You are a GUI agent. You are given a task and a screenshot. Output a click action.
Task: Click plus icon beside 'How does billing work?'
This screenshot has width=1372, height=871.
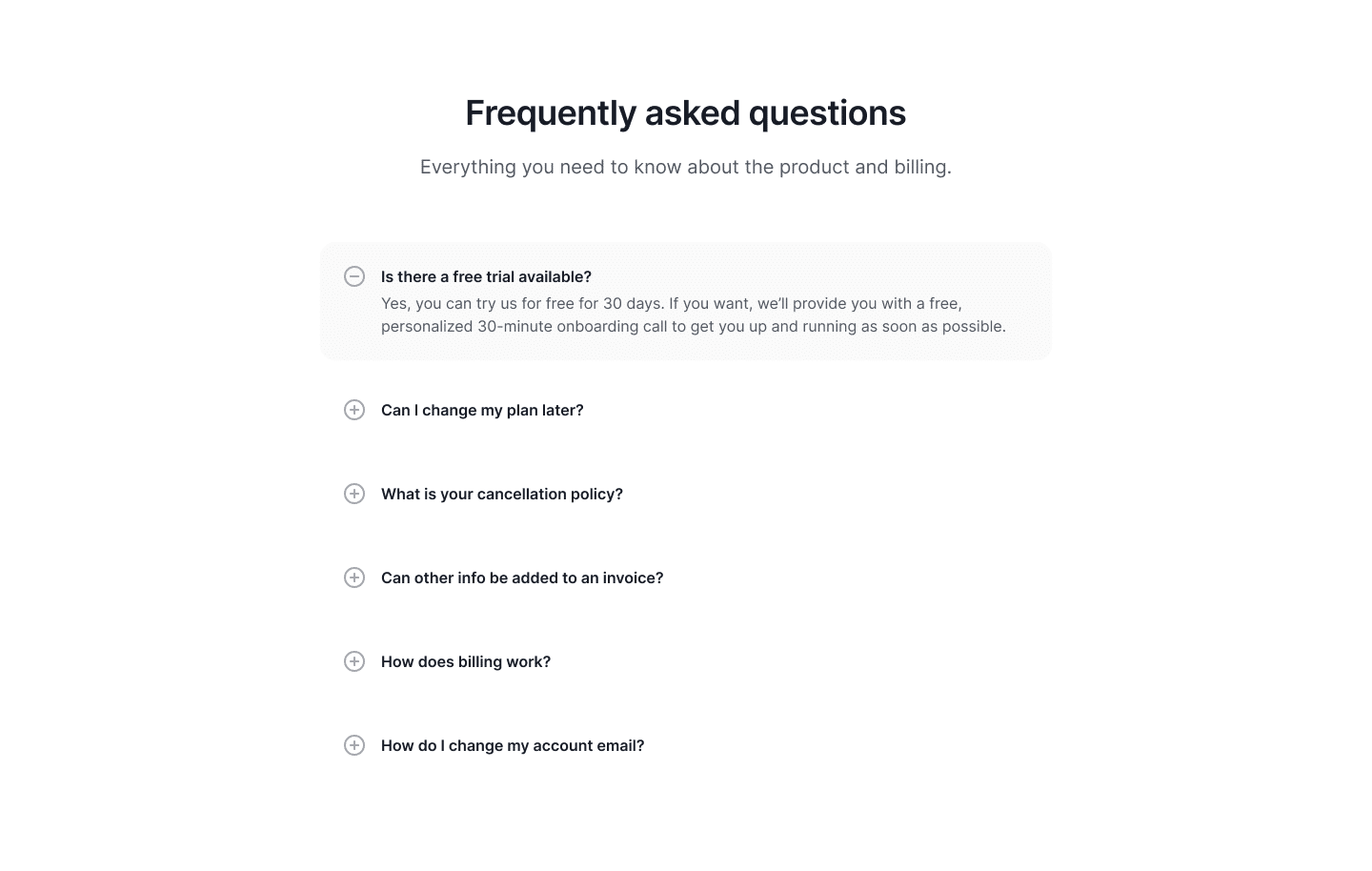[x=354, y=661]
